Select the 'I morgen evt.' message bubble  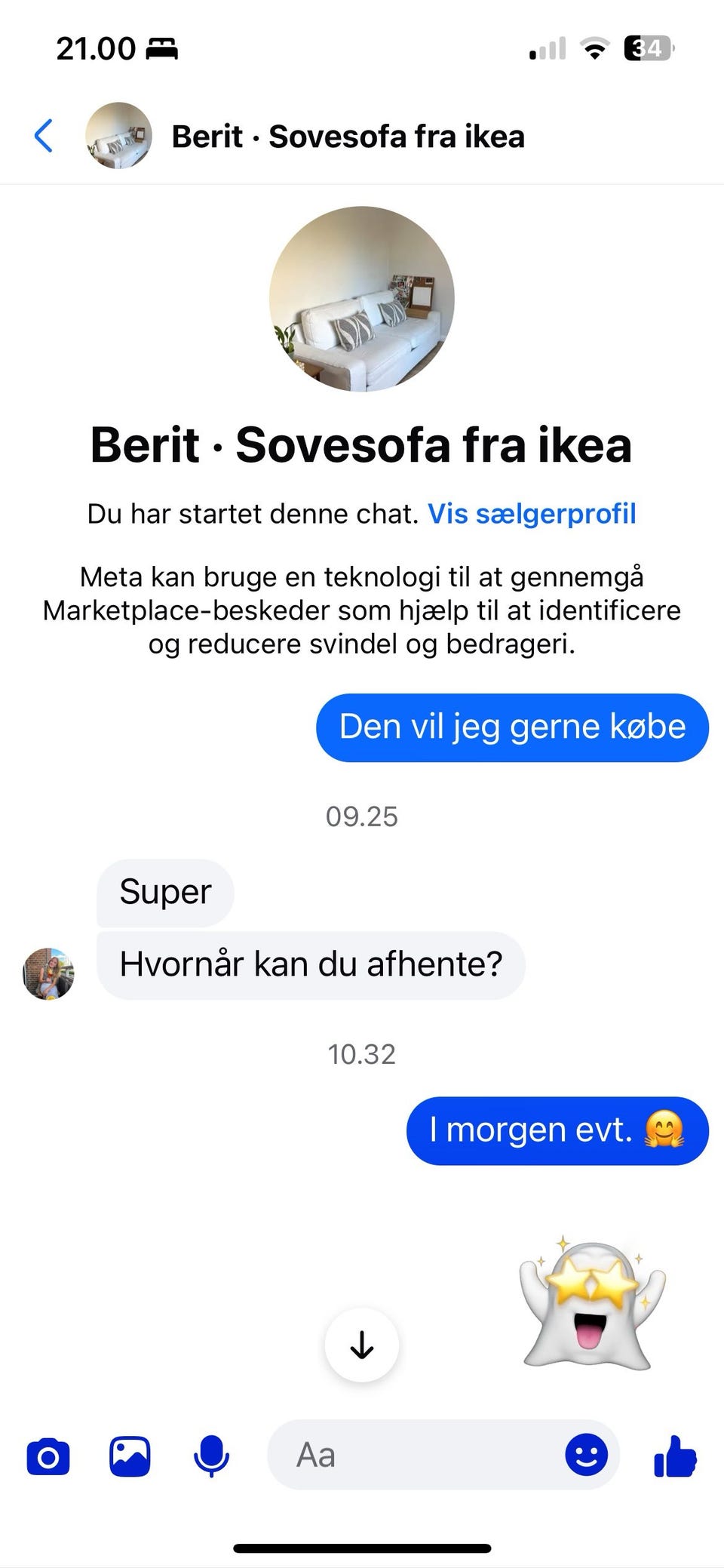click(557, 1130)
